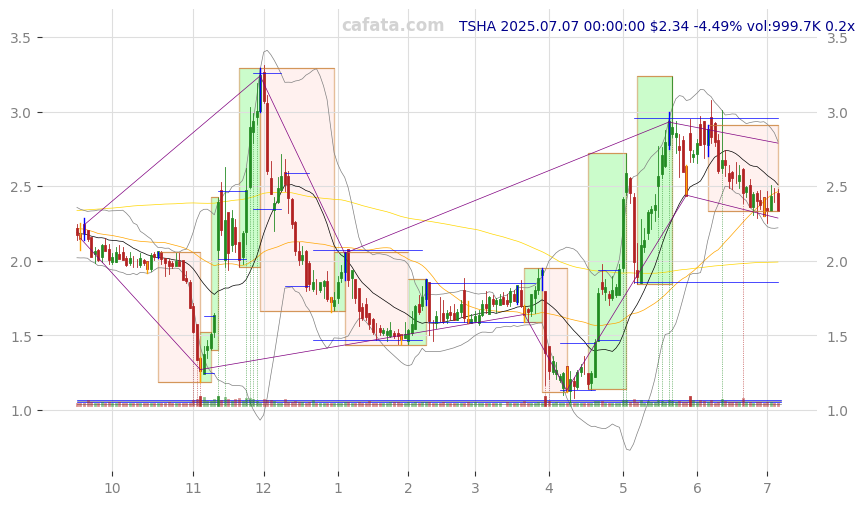Click the 3.0 label on right price axis
864x505 pixels.
(837, 113)
